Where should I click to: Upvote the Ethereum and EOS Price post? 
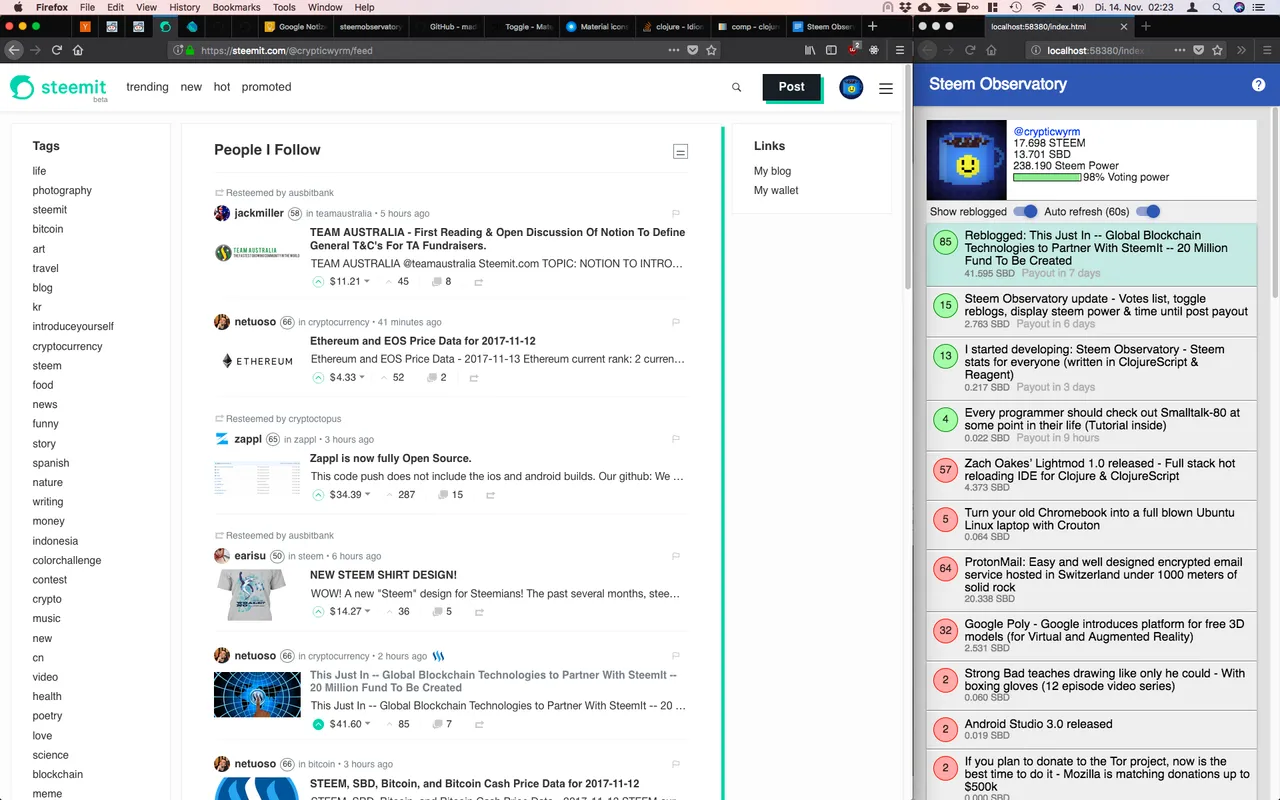tap(318, 378)
